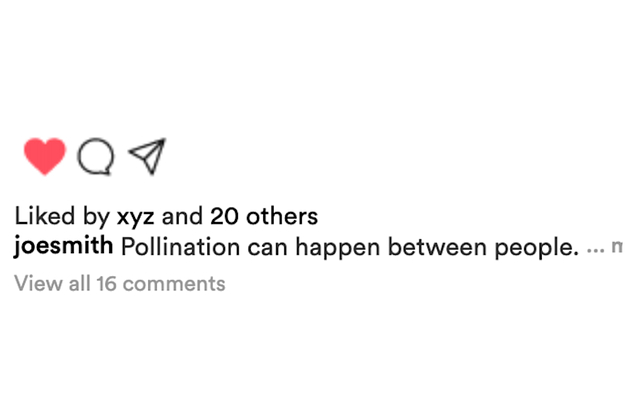Open joesmith's profile from the caption

click(x=64, y=246)
